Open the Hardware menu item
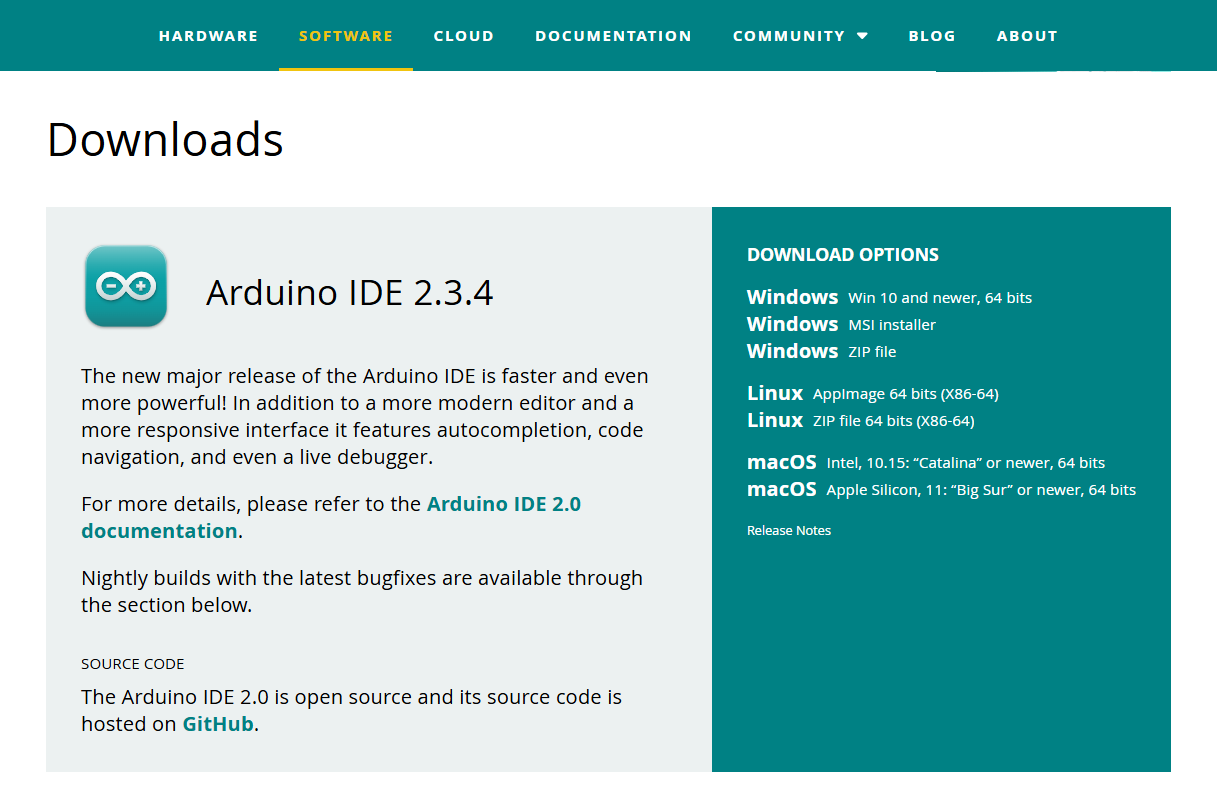This screenshot has width=1217, height=793. 208,36
